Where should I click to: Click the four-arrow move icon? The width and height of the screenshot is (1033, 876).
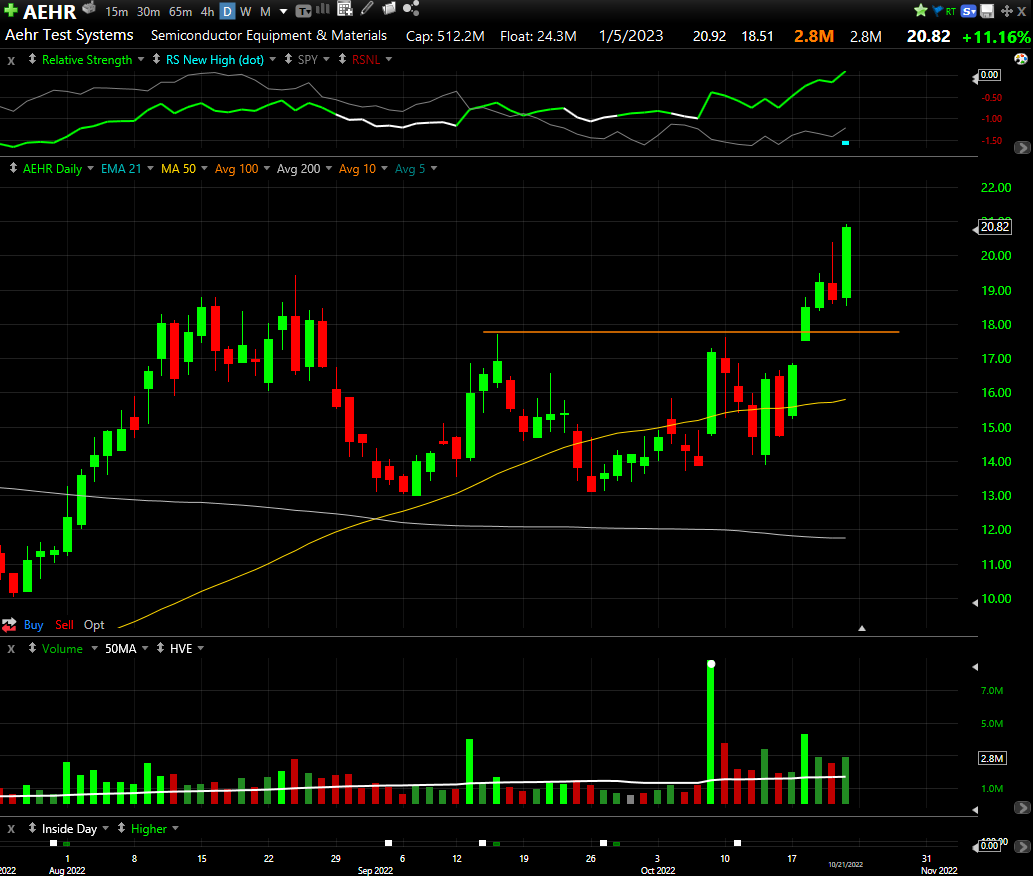pyautogui.click(x=1007, y=11)
